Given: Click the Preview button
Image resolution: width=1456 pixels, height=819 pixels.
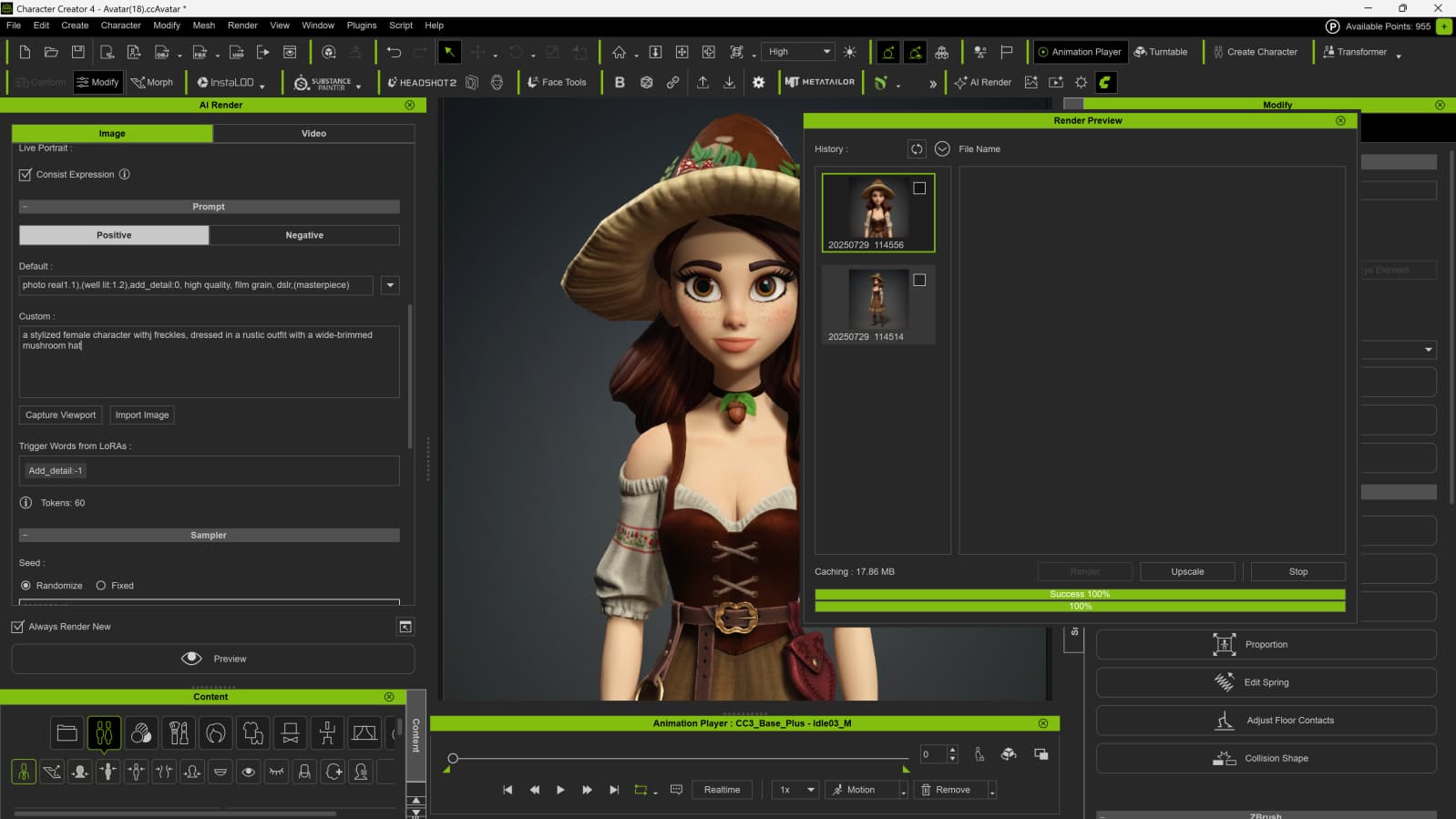Looking at the screenshot, I should [x=213, y=659].
